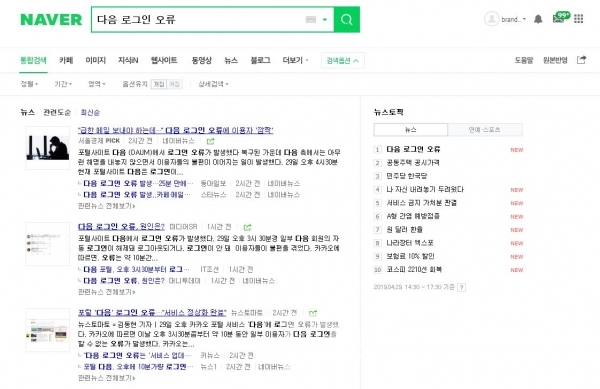Viewport: 600px width, 389px height.
Task: Click the 도움말 link
Action: (x=523, y=60)
